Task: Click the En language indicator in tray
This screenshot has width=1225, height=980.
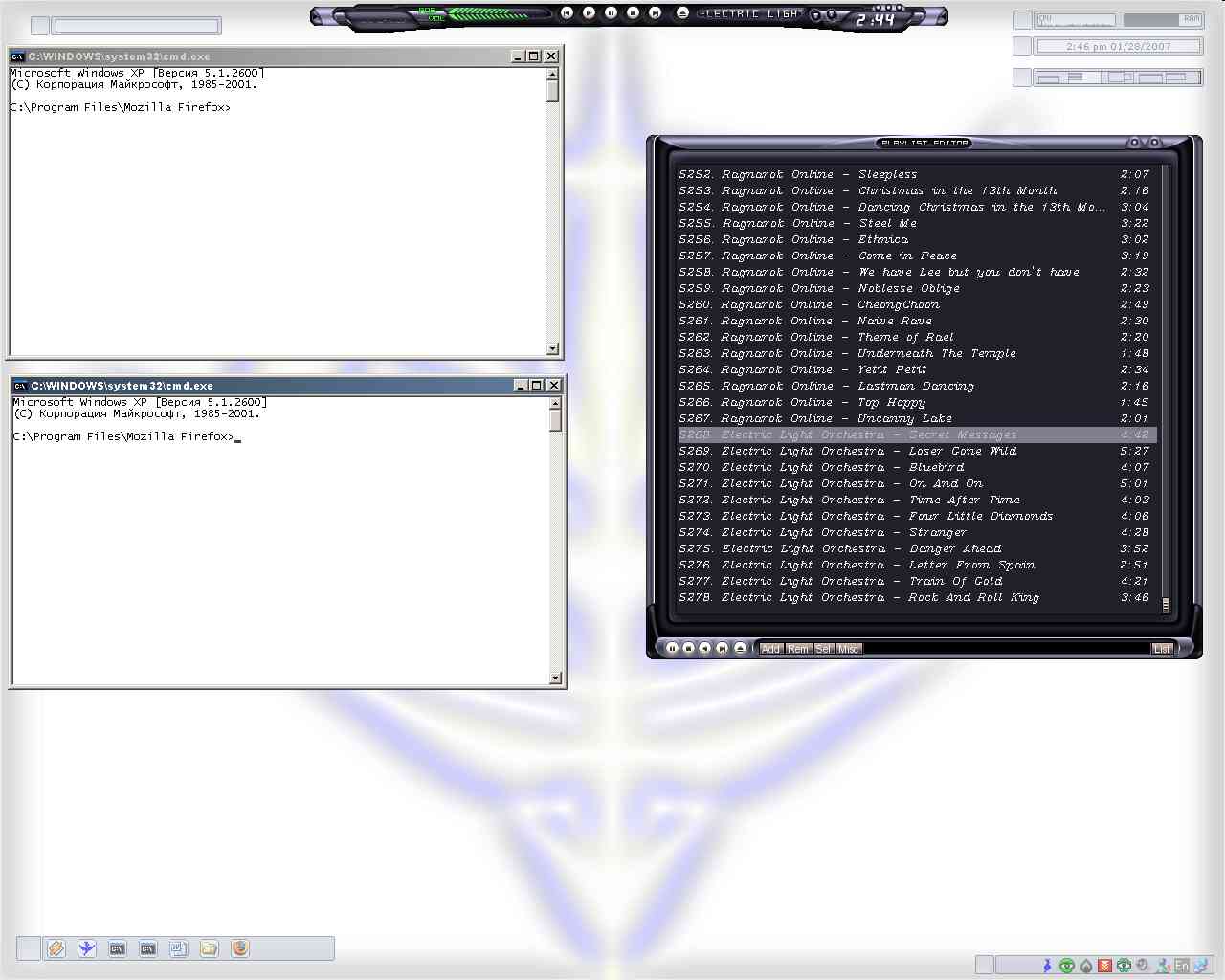Action: [1182, 966]
